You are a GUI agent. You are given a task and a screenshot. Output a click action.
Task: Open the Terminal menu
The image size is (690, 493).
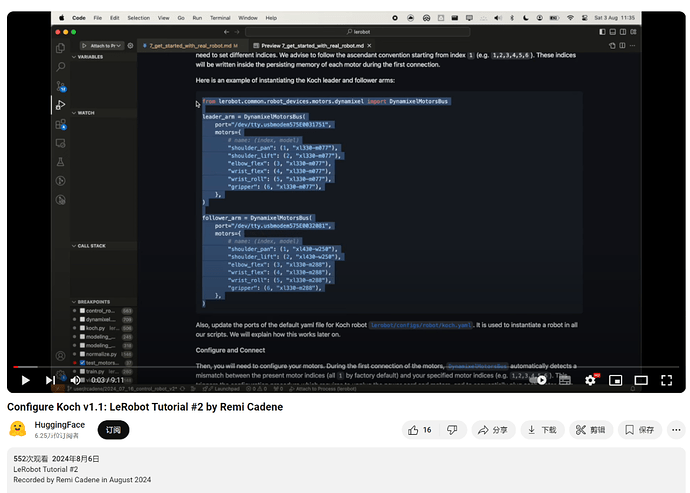tap(218, 18)
